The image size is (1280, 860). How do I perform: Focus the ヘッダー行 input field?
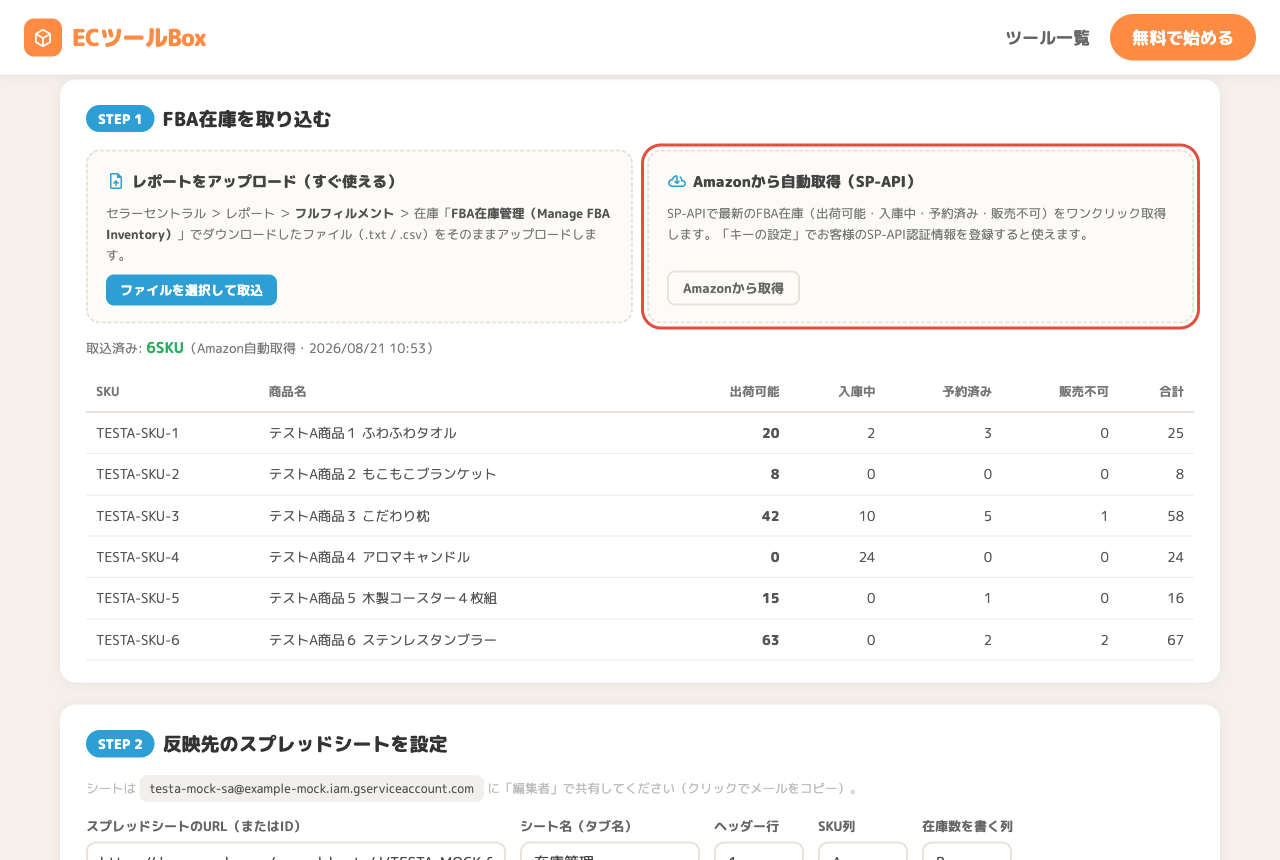coord(759,851)
